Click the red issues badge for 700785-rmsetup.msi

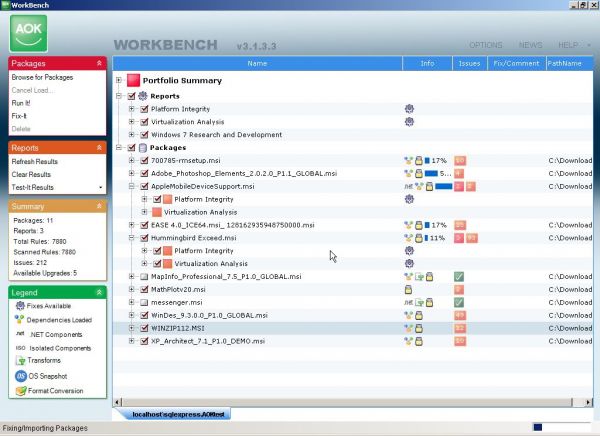click(x=460, y=160)
